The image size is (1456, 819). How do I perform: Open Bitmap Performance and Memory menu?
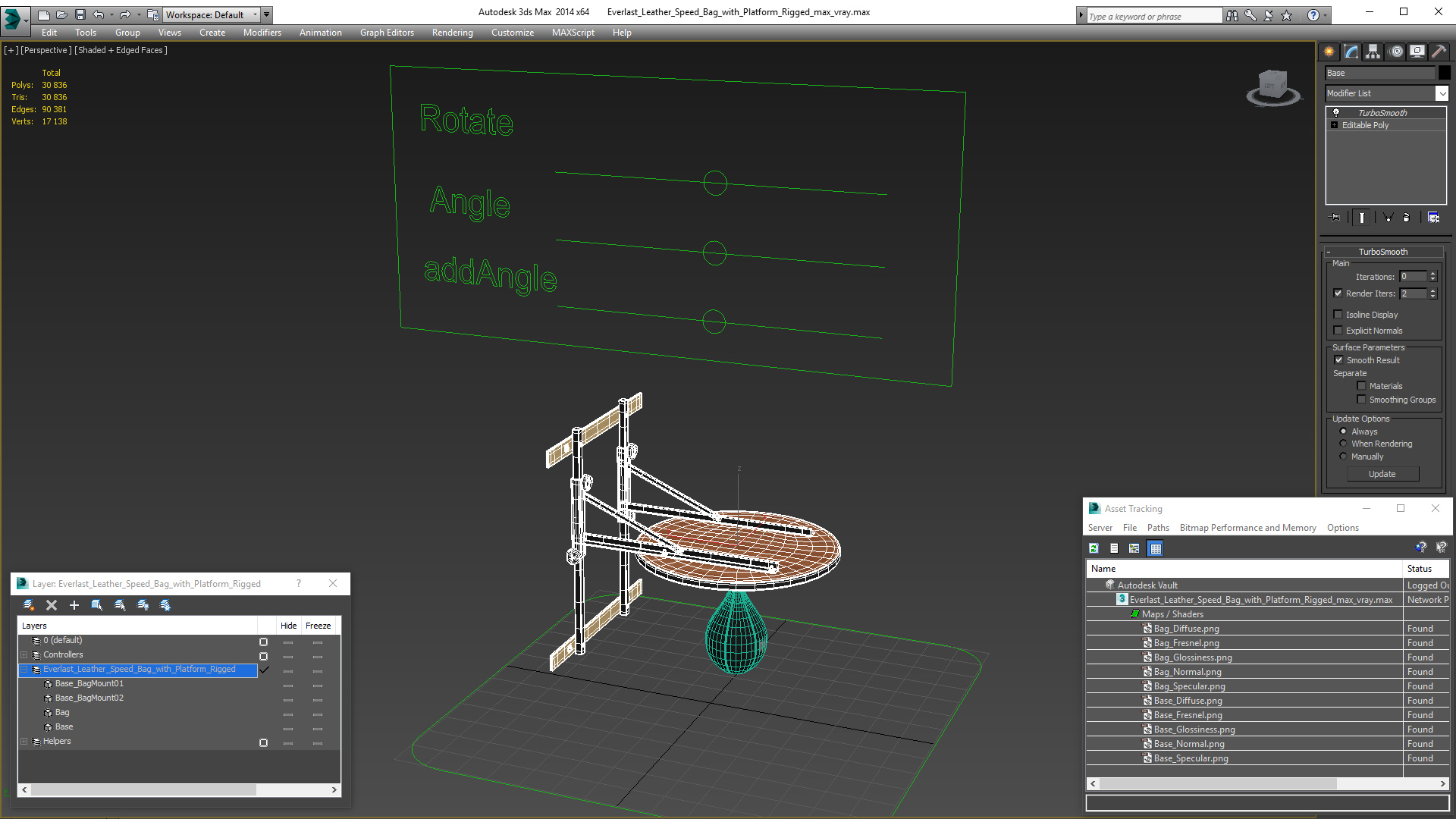click(x=1247, y=528)
